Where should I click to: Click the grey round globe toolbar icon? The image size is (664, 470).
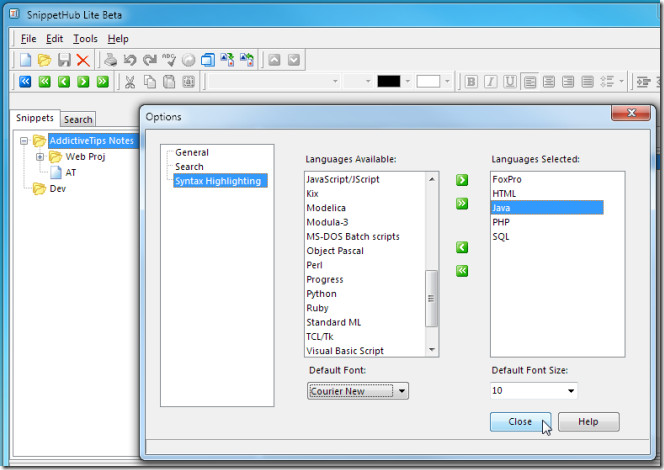coord(188,60)
